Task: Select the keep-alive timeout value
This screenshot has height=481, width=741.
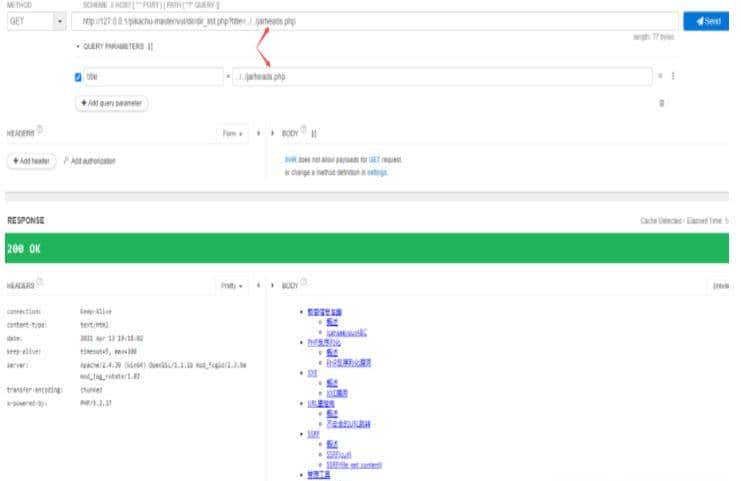Action: click(108, 352)
